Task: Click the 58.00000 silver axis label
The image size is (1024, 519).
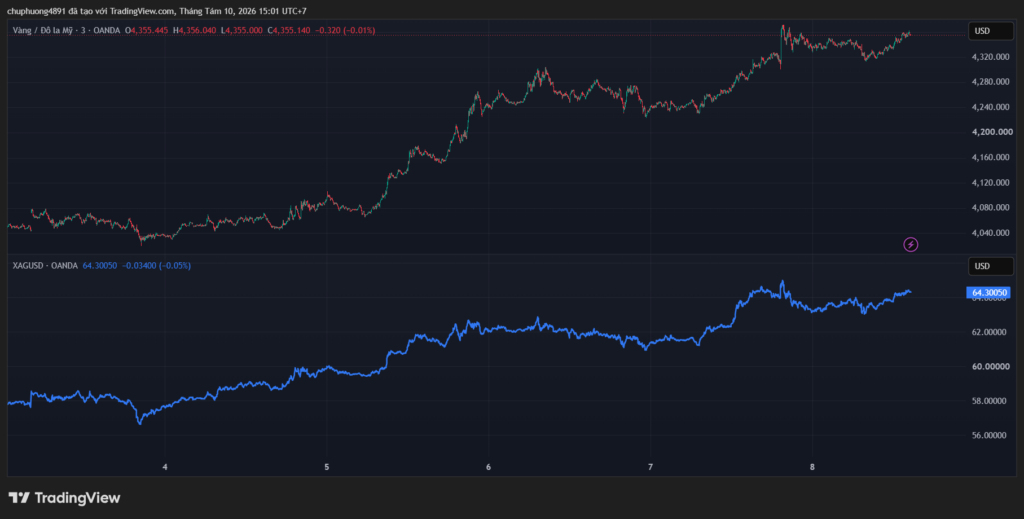Action: (x=991, y=401)
